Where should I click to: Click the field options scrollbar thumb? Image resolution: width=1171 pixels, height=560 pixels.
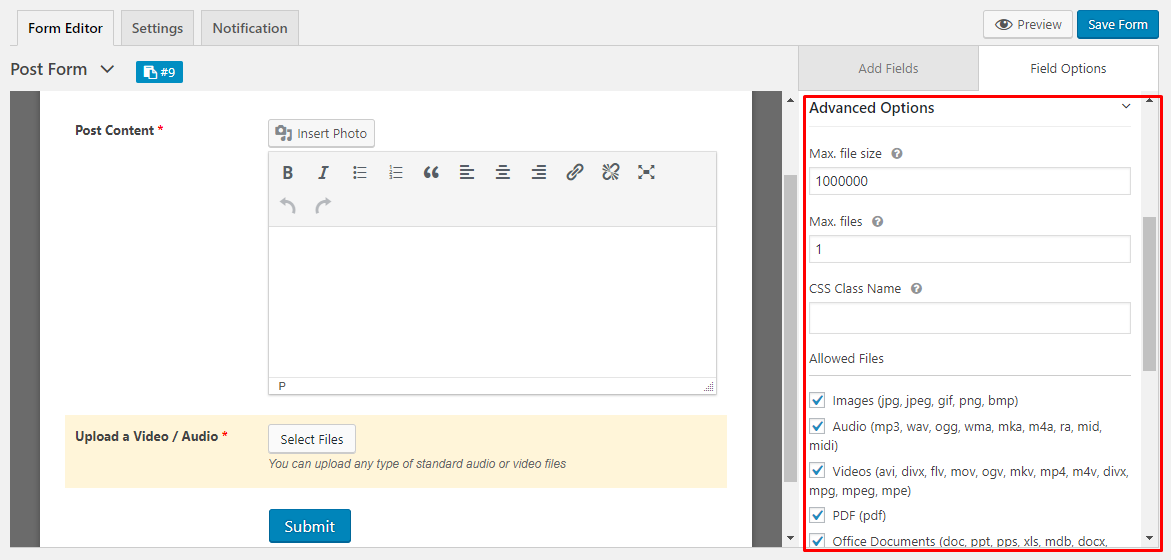pos(1149,293)
